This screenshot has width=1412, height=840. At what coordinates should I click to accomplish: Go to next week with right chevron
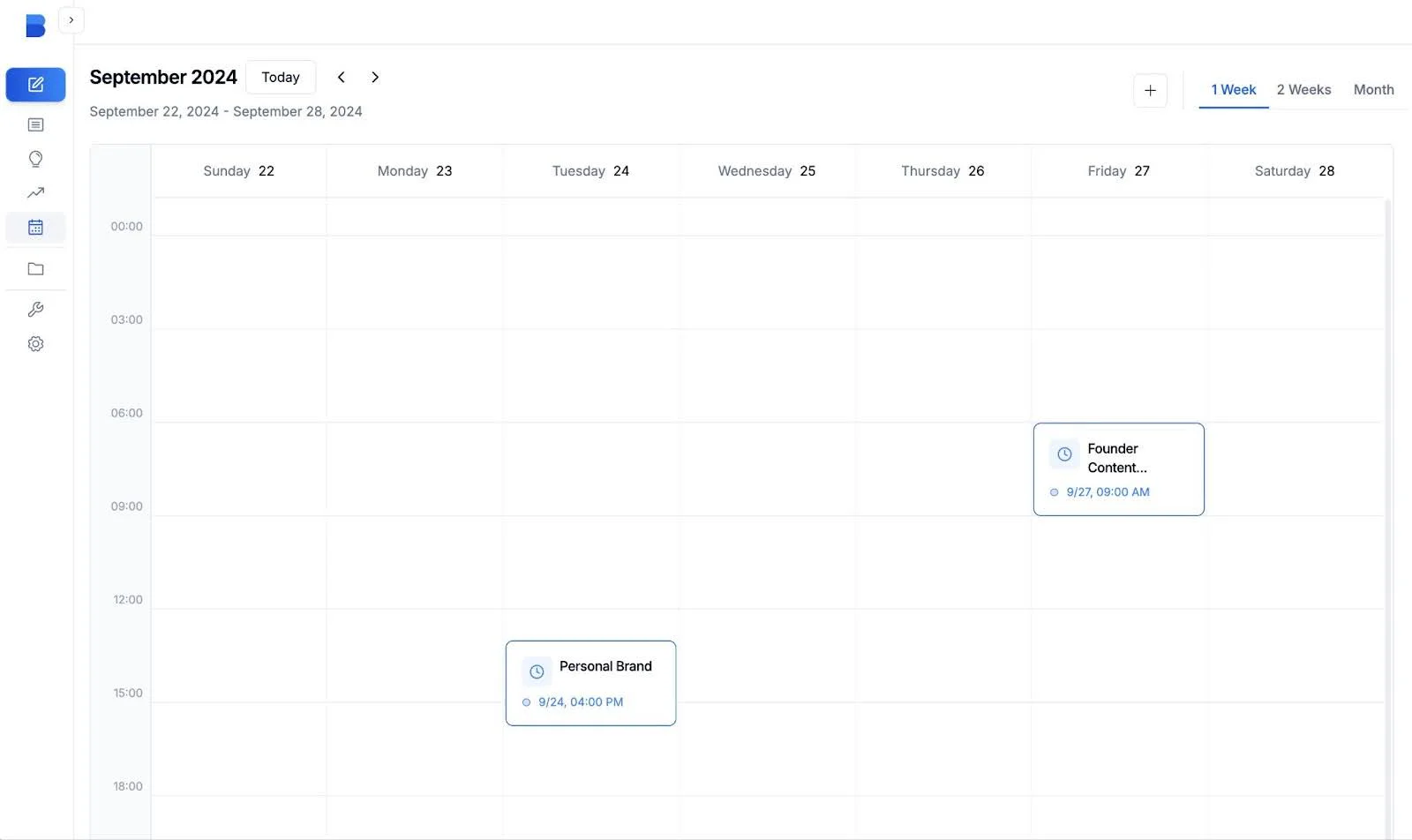(375, 77)
